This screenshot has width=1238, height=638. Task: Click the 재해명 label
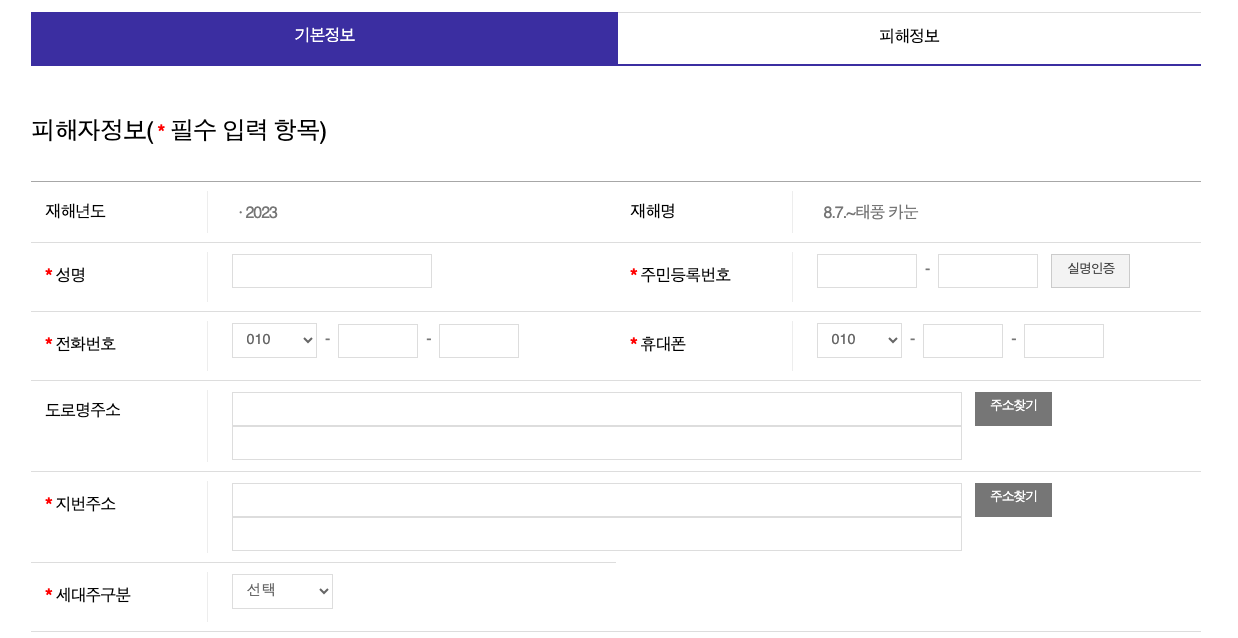pos(652,211)
